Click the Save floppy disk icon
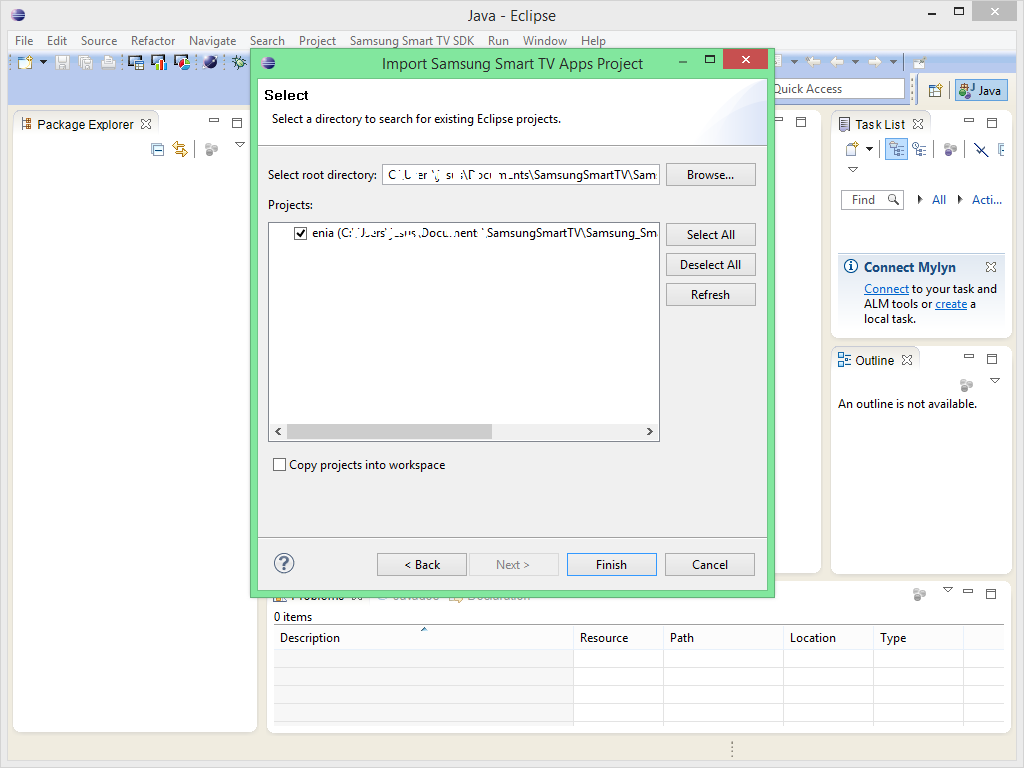The height and width of the screenshot is (768, 1024). 63,63
